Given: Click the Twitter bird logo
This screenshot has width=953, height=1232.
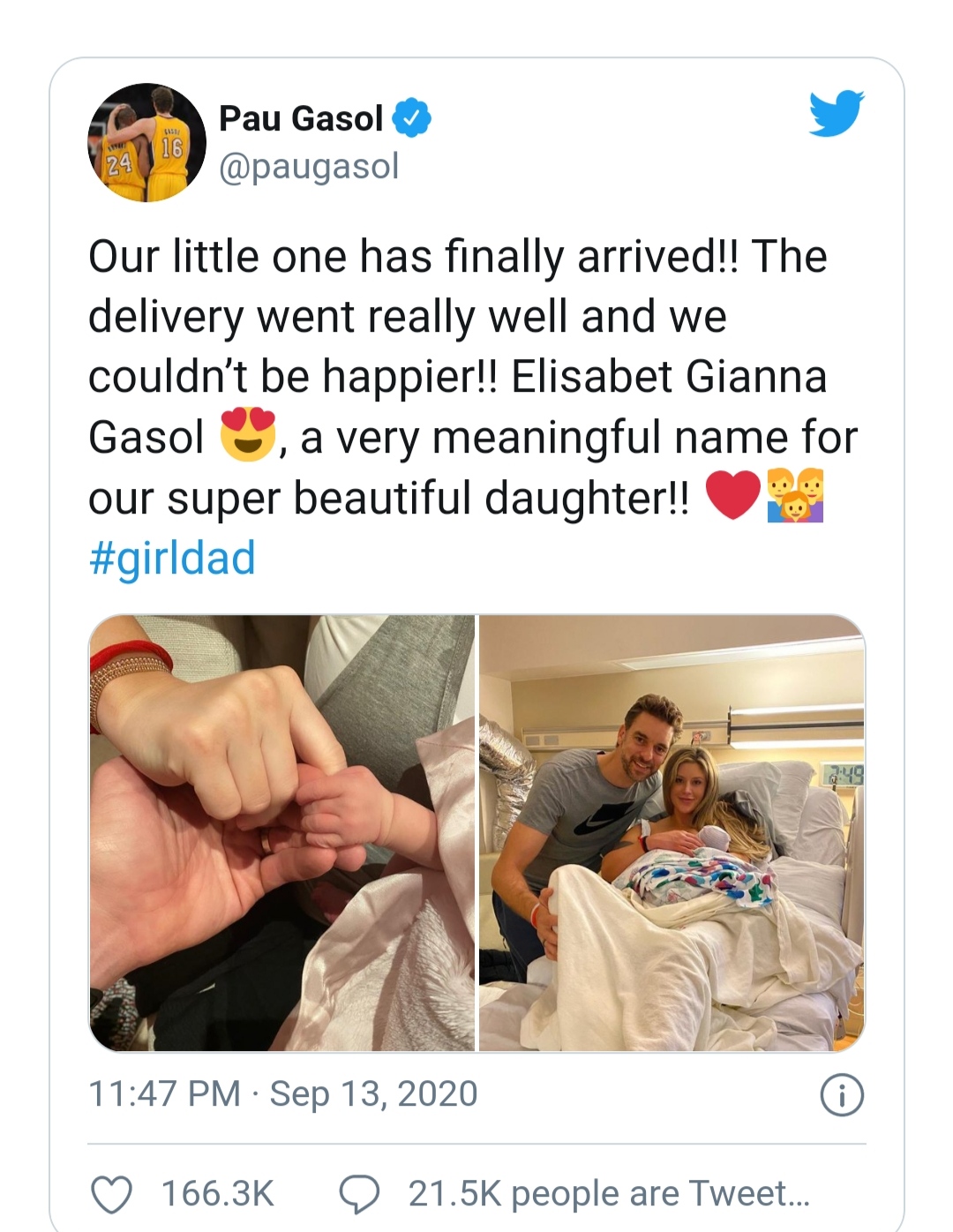Looking at the screenshot, I should (836, 113).
